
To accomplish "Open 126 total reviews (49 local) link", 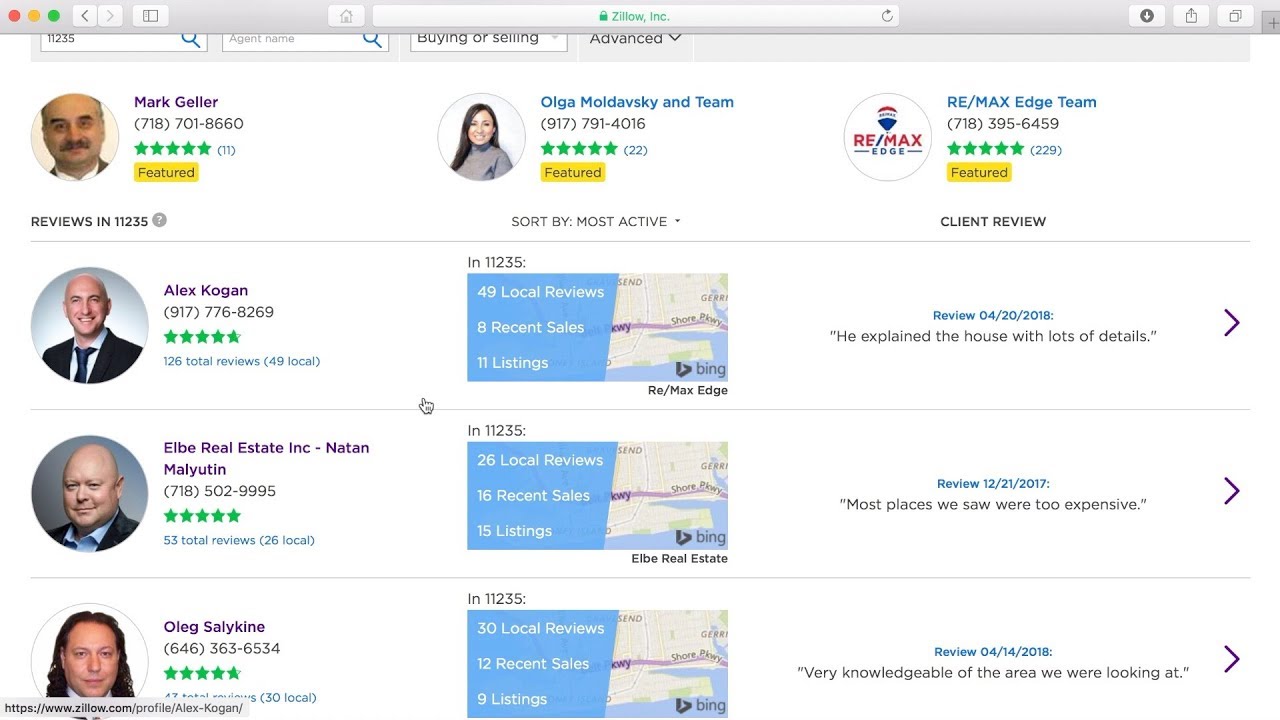I will 242,361.
